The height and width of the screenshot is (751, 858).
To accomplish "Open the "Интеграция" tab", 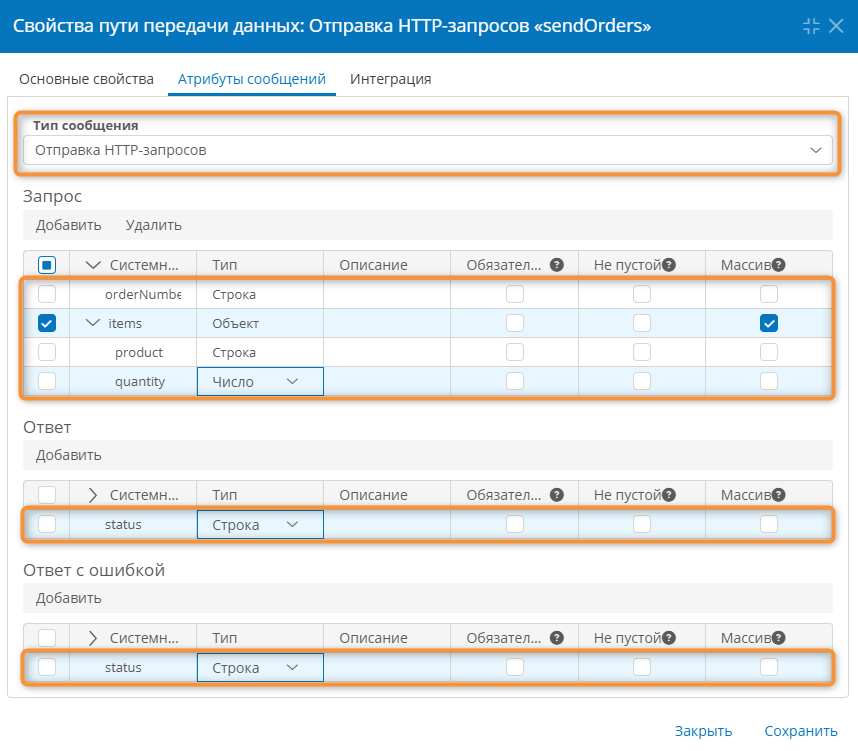I will pos(390,79).
